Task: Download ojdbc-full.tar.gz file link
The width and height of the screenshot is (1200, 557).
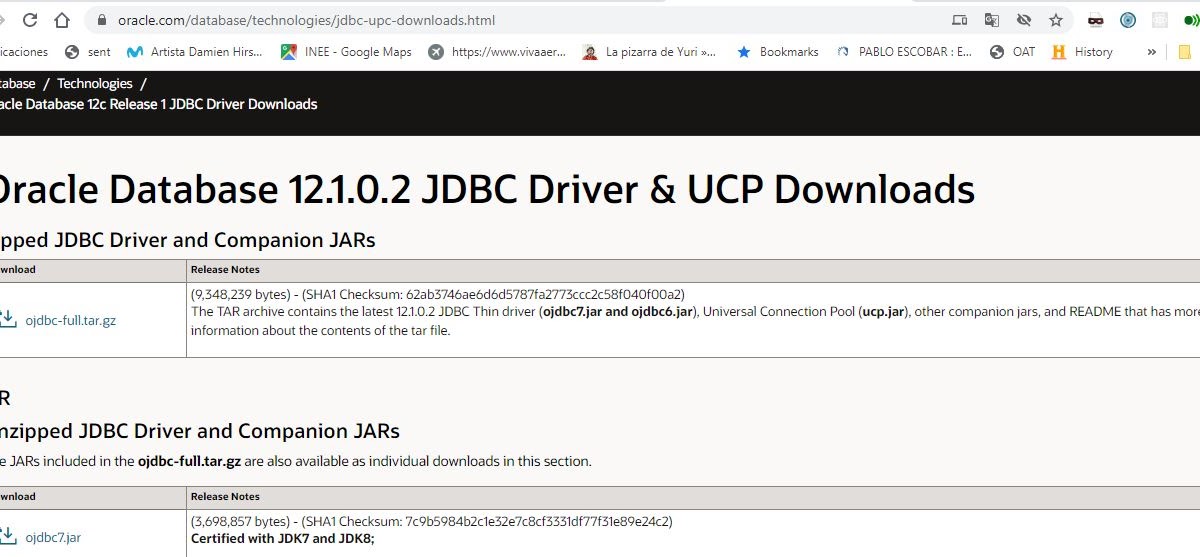Action: point(70,321)
